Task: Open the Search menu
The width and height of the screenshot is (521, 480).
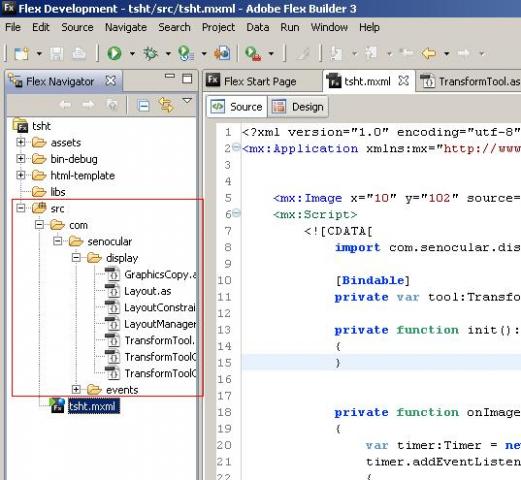Action: [174, 27]
